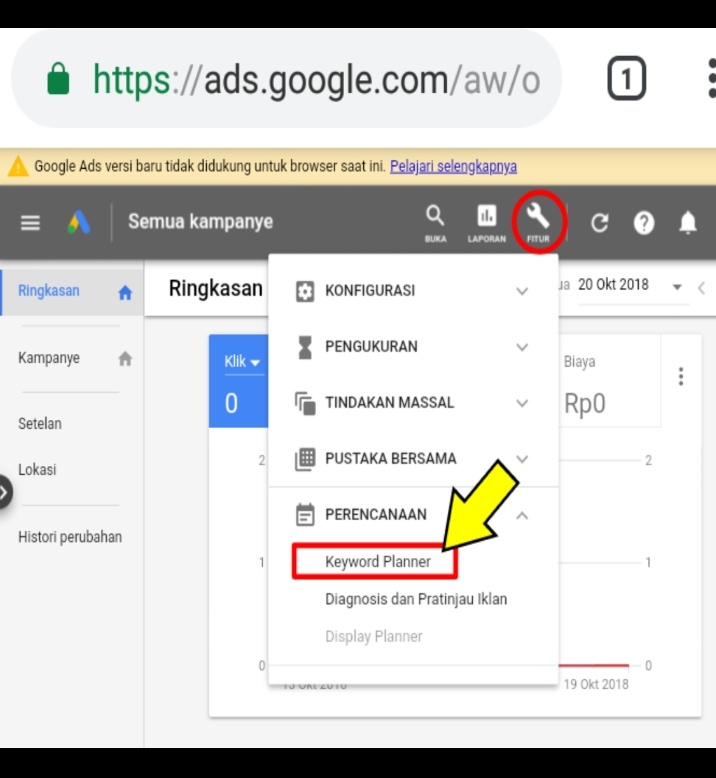Click the Google Ads logo
716x778 pixels.
(79, 222)
